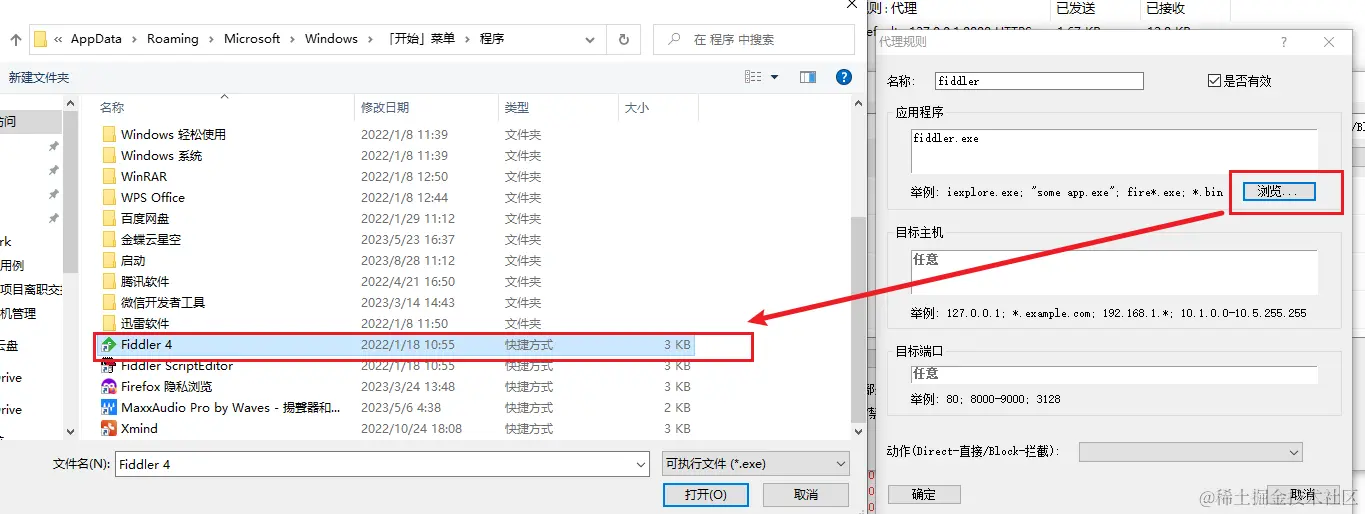Click 新建文件夹 button
Screen dimensions: 1365x514
(x=39, y=77)
